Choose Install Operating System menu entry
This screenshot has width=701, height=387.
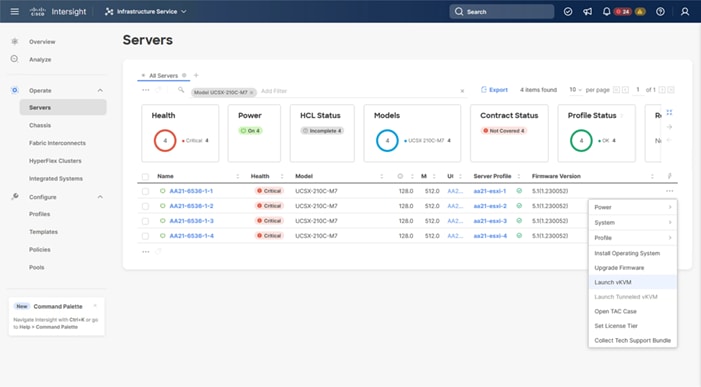pos(632,253)
